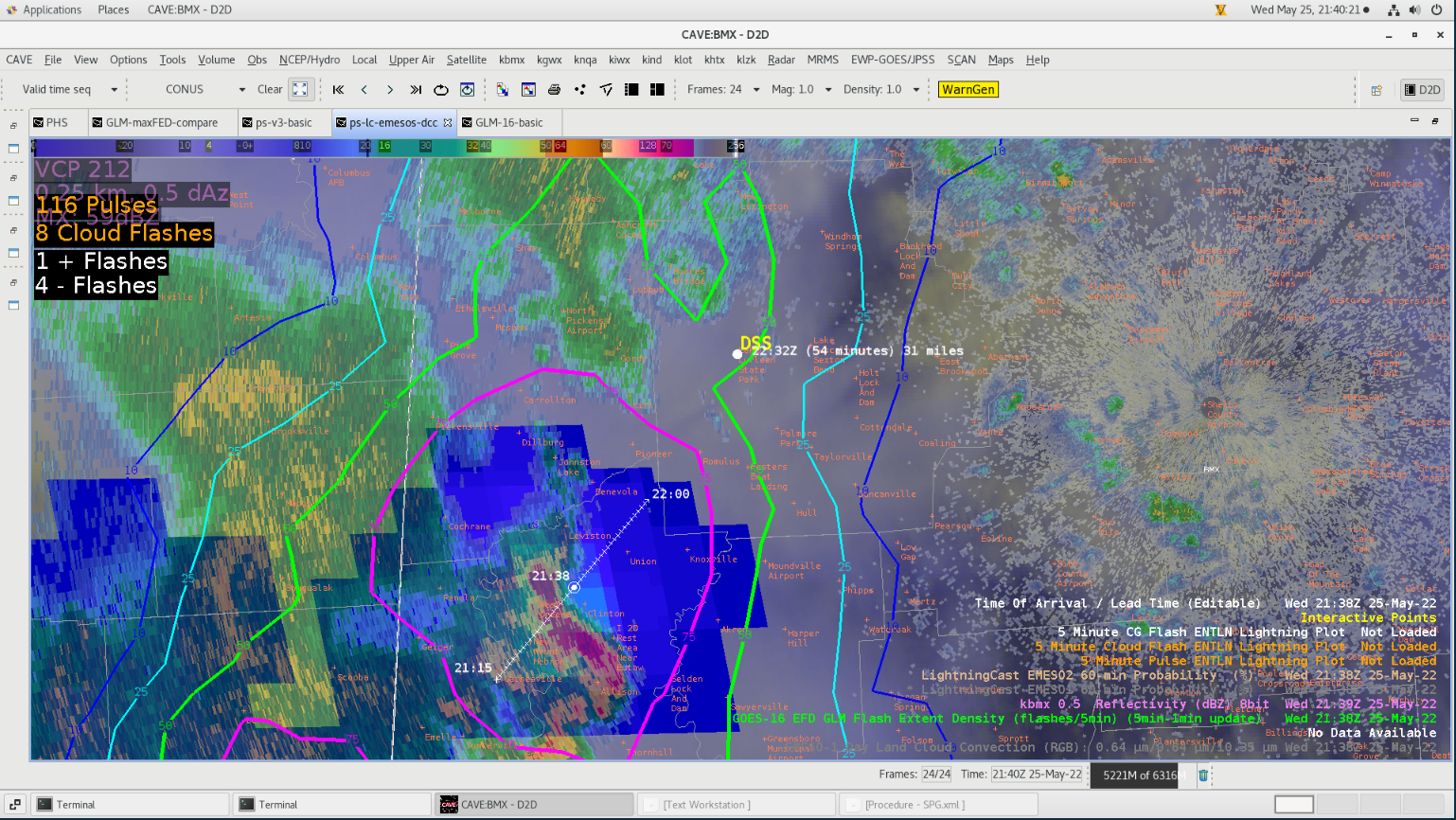Toggle GOES-16 EFD GLM Flash Extent Density layer

(1085, 718)
